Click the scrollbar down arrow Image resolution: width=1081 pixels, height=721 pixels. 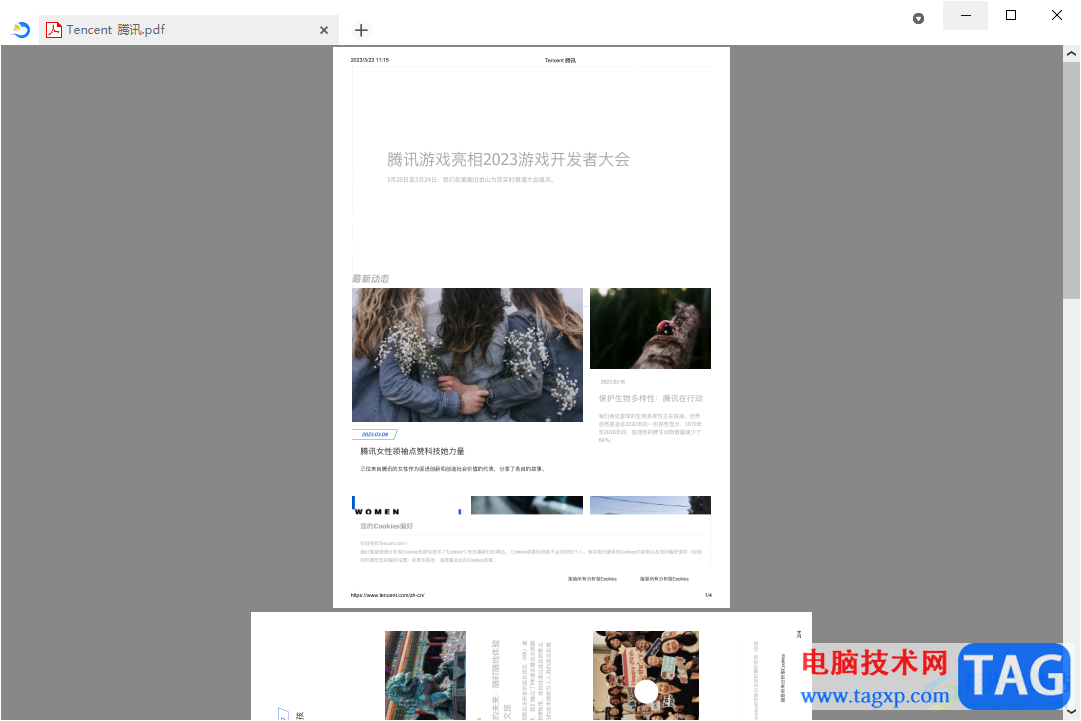(1071, 711)
